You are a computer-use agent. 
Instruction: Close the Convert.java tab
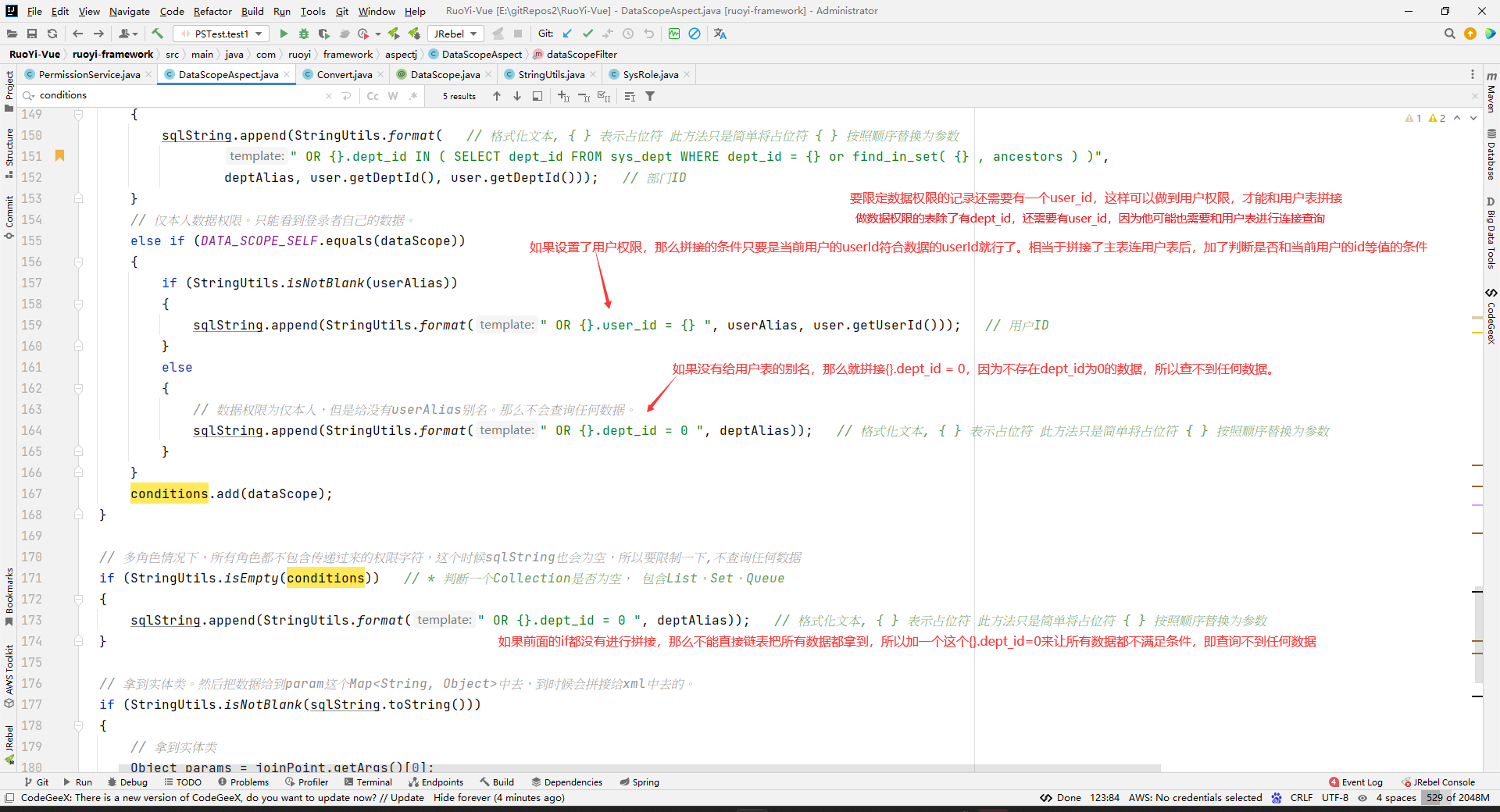pyautogui.click(x=380, y=75)
